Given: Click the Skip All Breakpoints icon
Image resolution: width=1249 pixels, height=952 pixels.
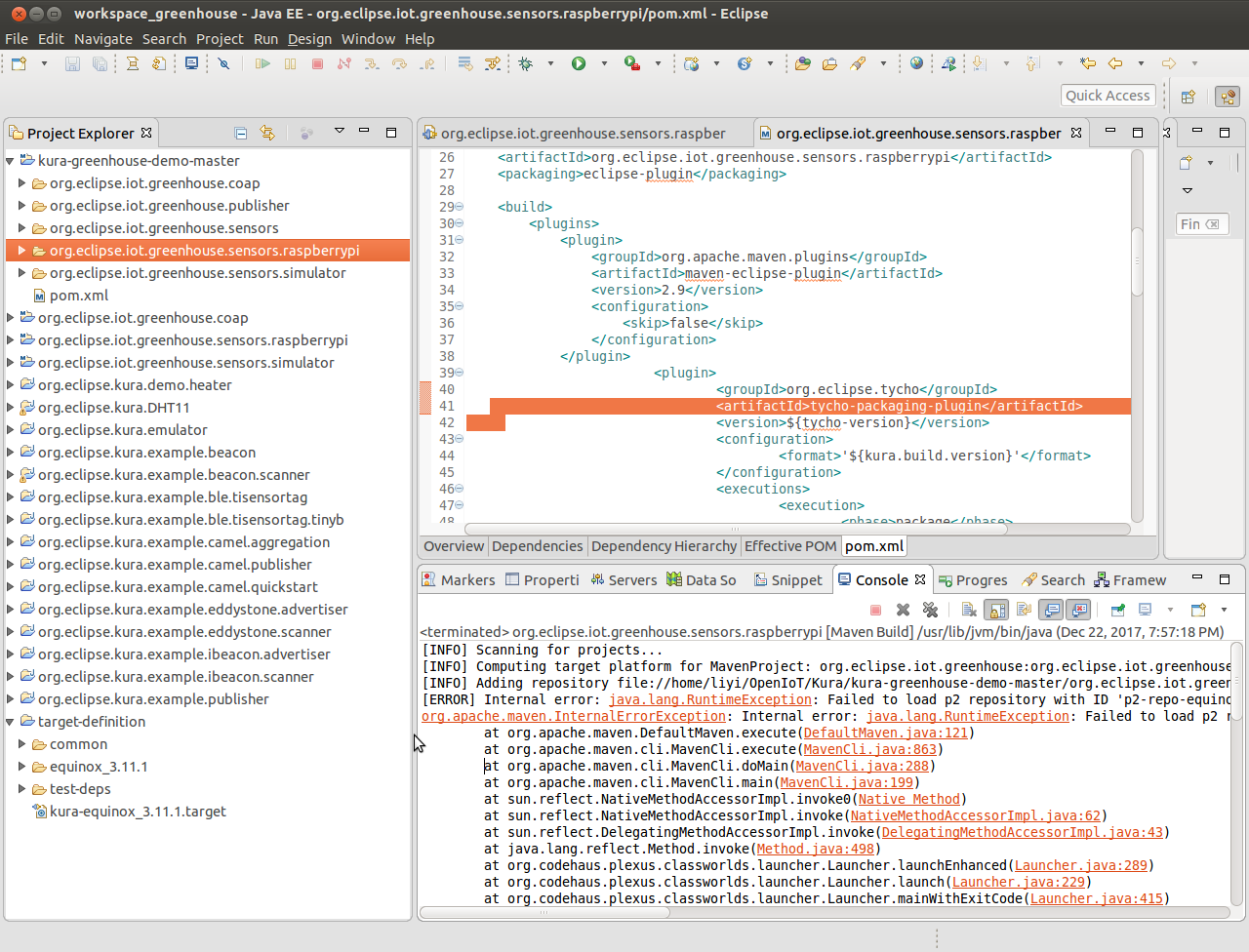Looking at the screenshot, I should pyautogui.click(x=223, y=63).
